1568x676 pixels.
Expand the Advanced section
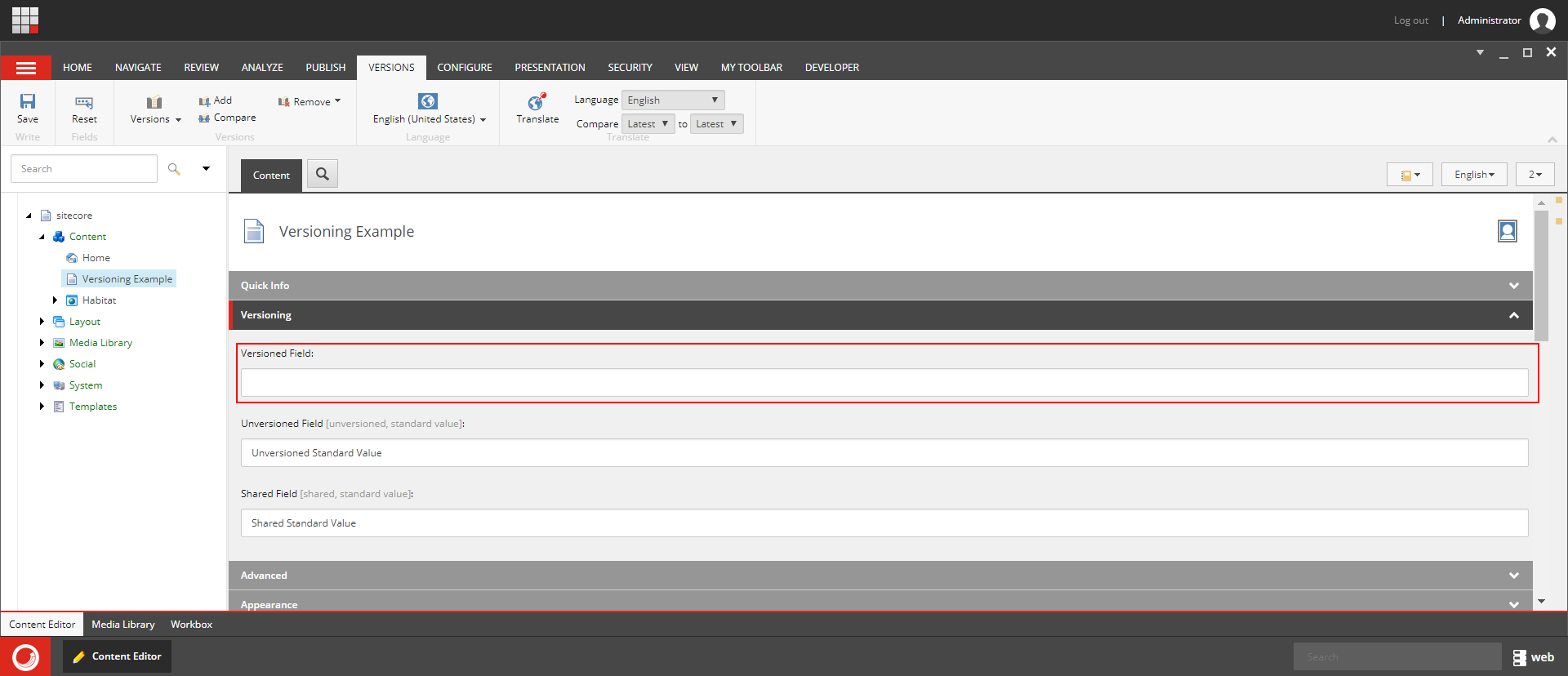point(880,576)
